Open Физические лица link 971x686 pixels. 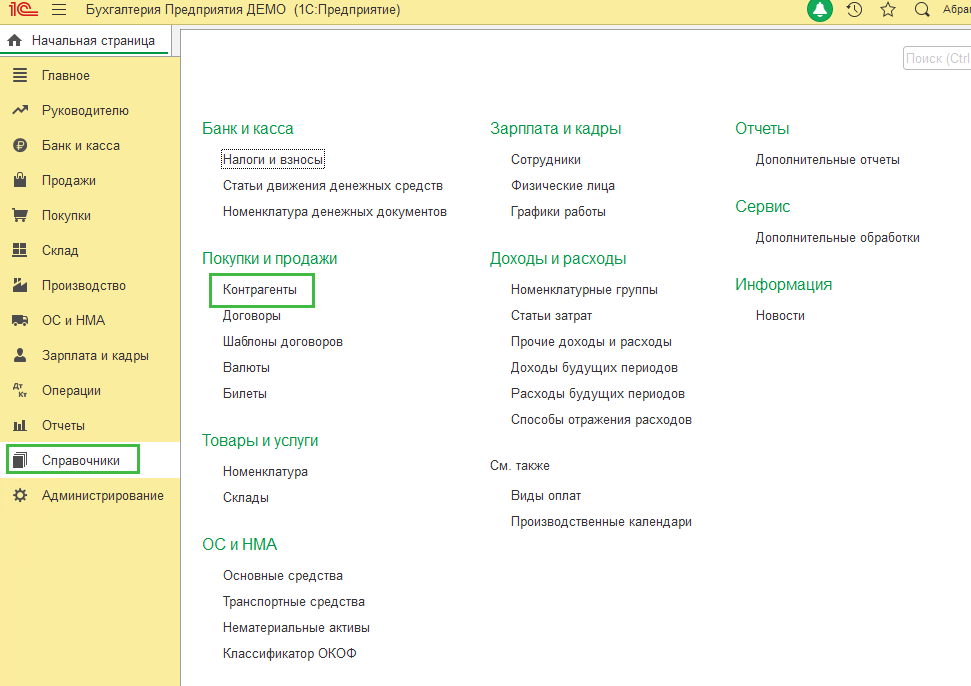coord(563,186)
